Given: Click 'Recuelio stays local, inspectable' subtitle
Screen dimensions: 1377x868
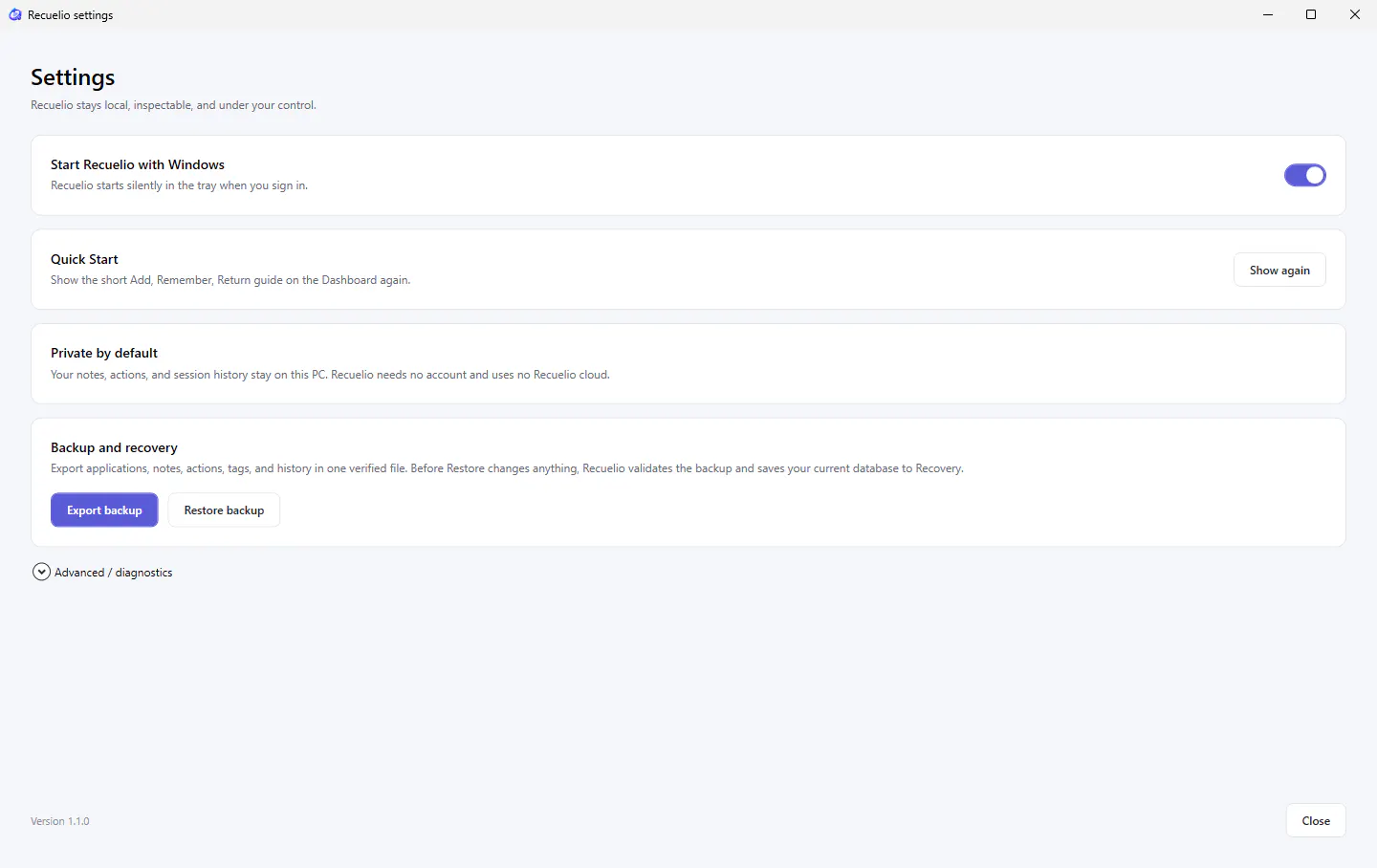Looking at the screenshot, I should pyautogui.click(x=173, y=105).
